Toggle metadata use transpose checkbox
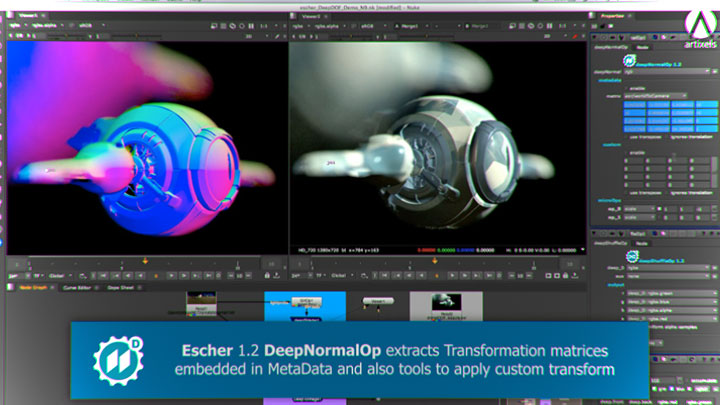 click(x=627, y=137)
